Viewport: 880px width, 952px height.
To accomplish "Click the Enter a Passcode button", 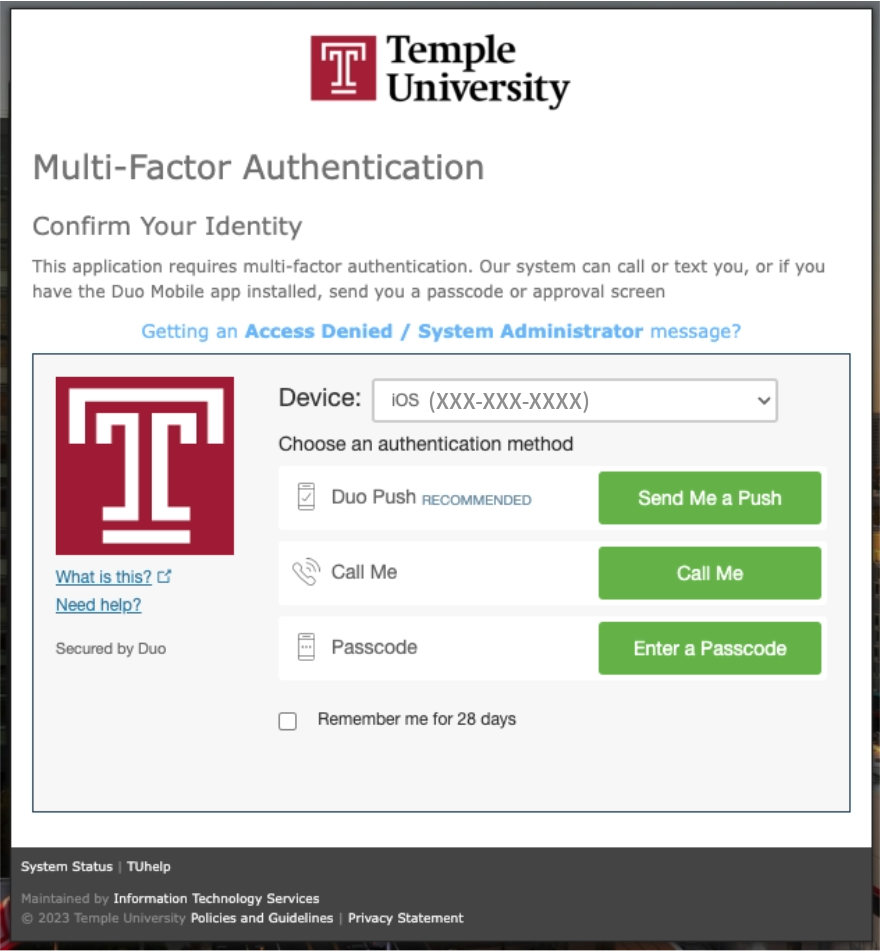I will (709, 648).
